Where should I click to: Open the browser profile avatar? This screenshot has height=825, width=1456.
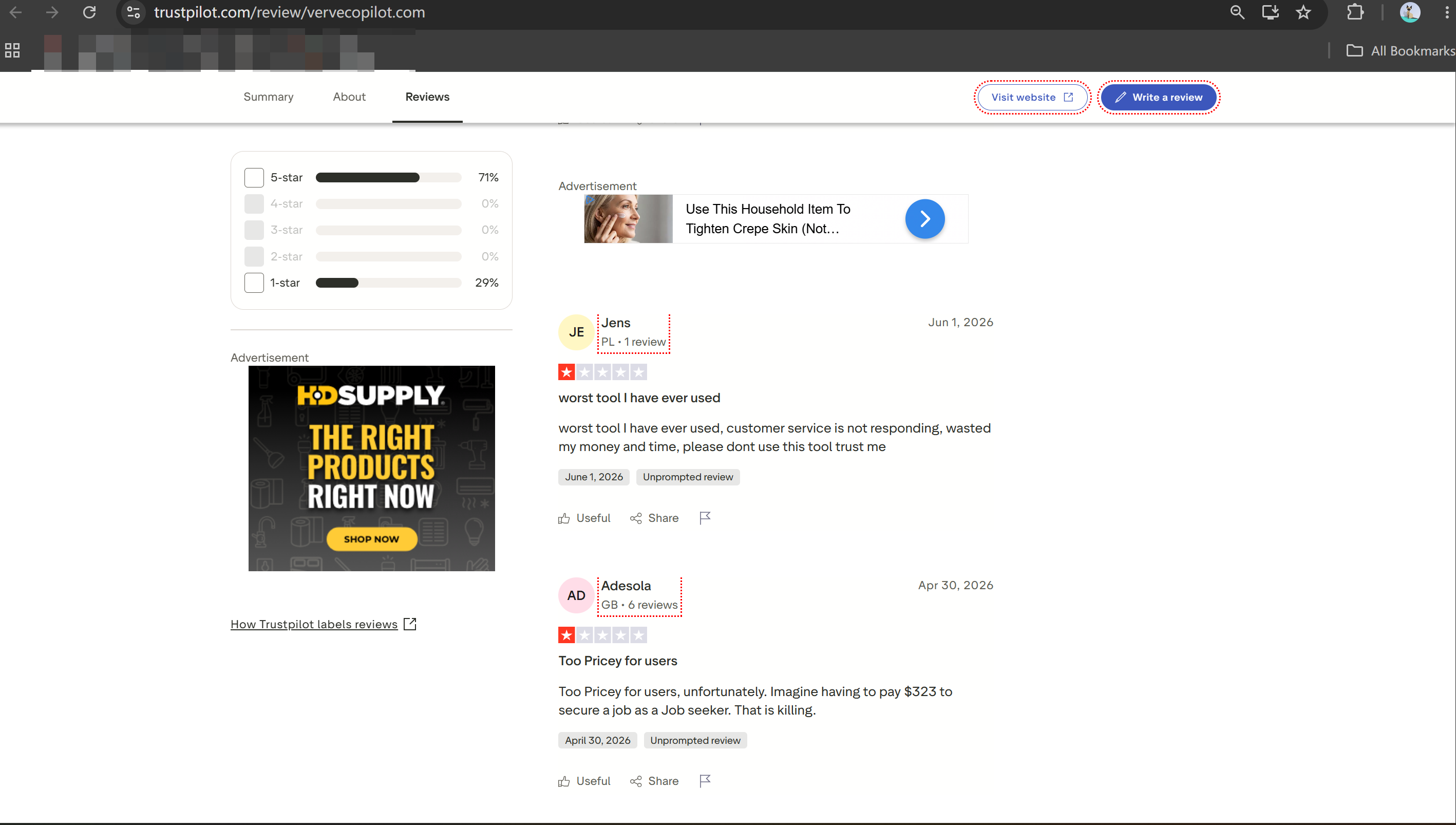[1410, 12]
